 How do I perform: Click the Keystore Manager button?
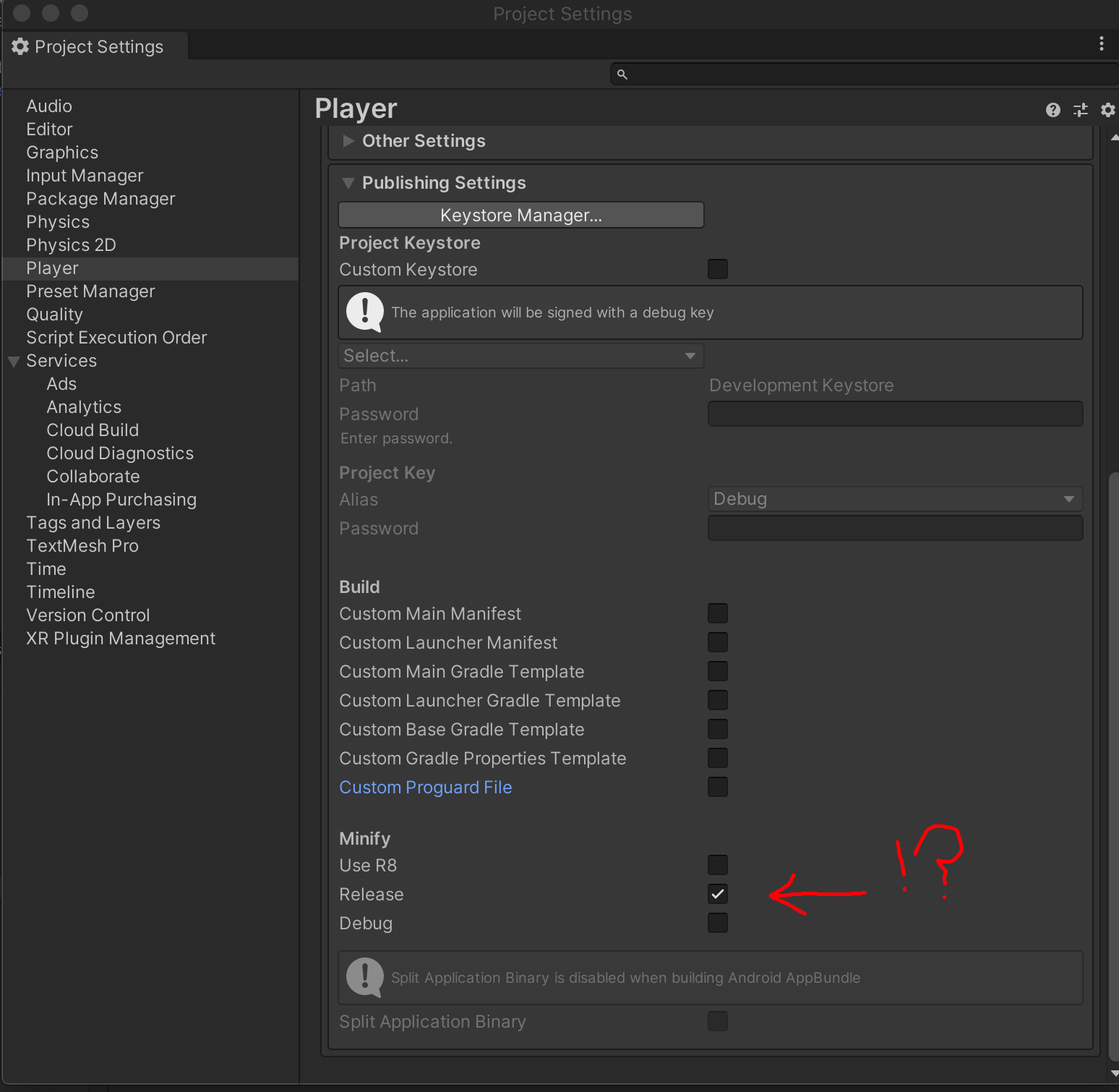520,216
